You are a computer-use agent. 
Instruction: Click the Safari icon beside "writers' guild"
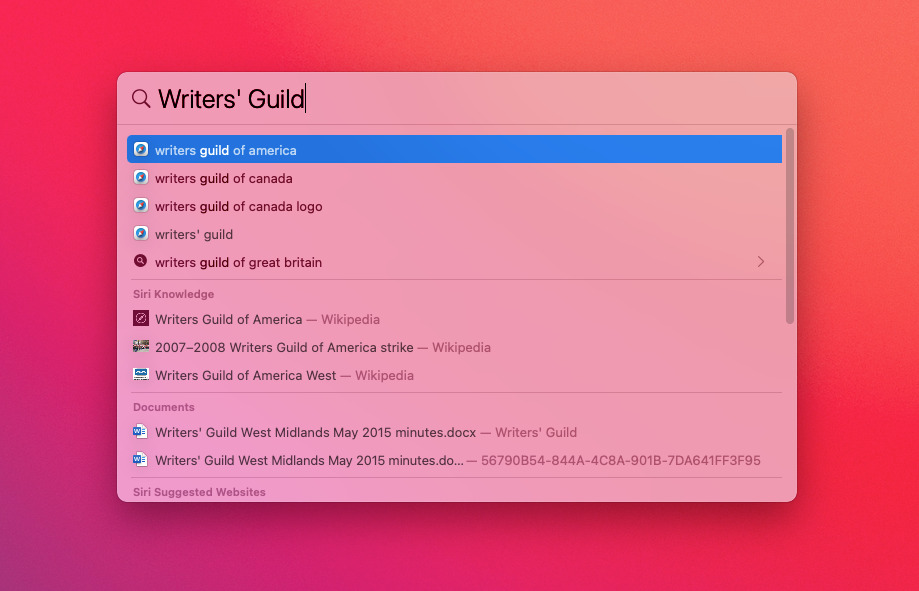coord(141,234)
